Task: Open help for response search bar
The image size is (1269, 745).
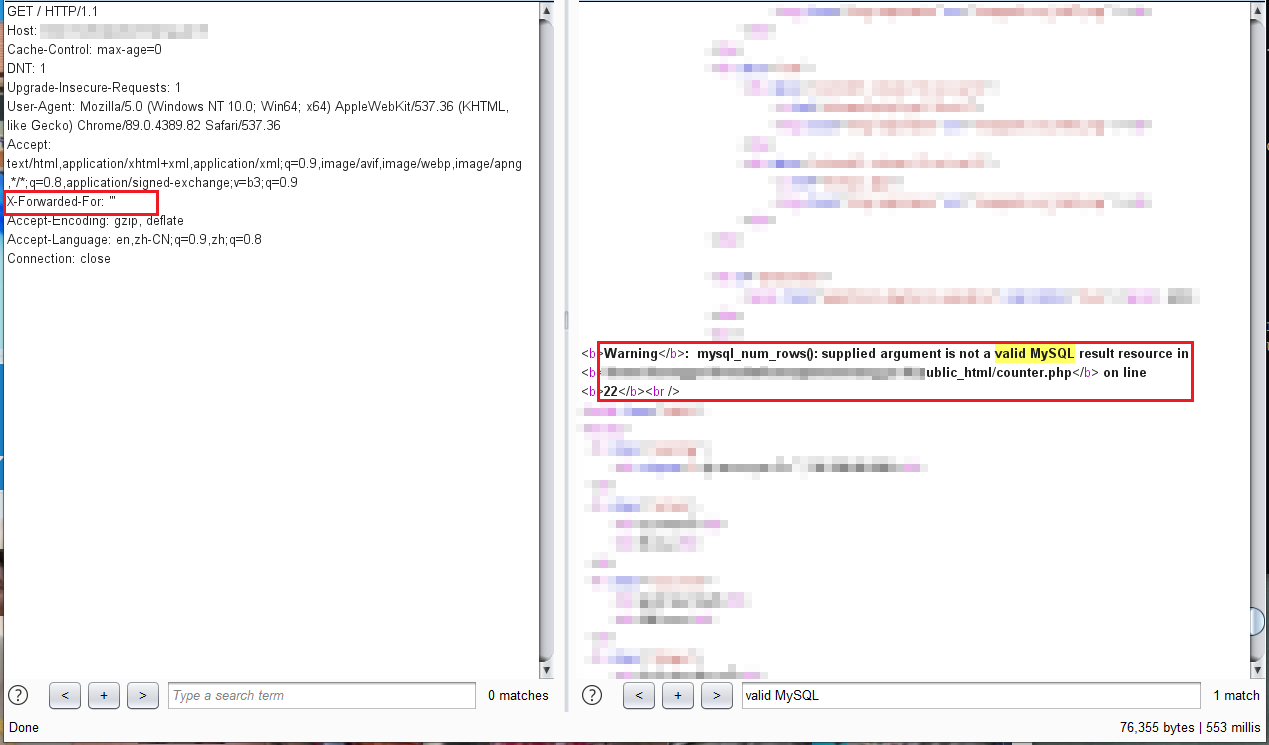Action: [592, 695]
